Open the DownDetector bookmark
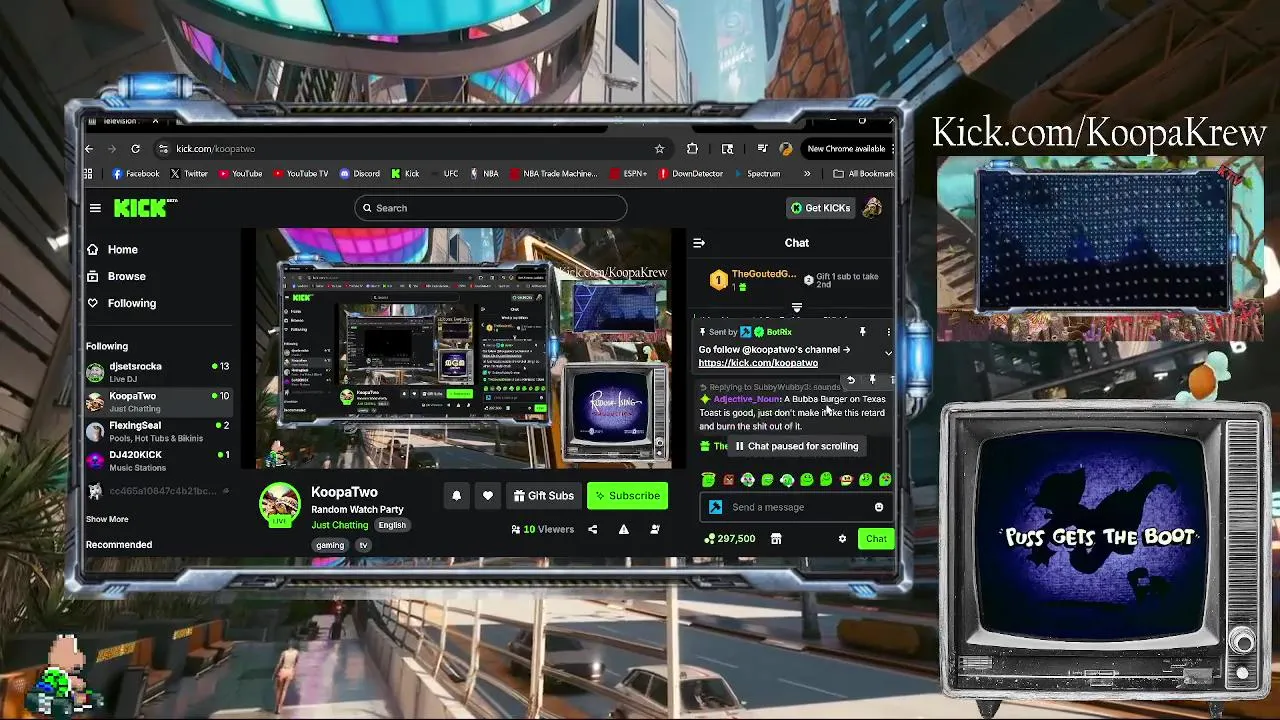This screenshot has width=1280, height=720. point(691,174)
